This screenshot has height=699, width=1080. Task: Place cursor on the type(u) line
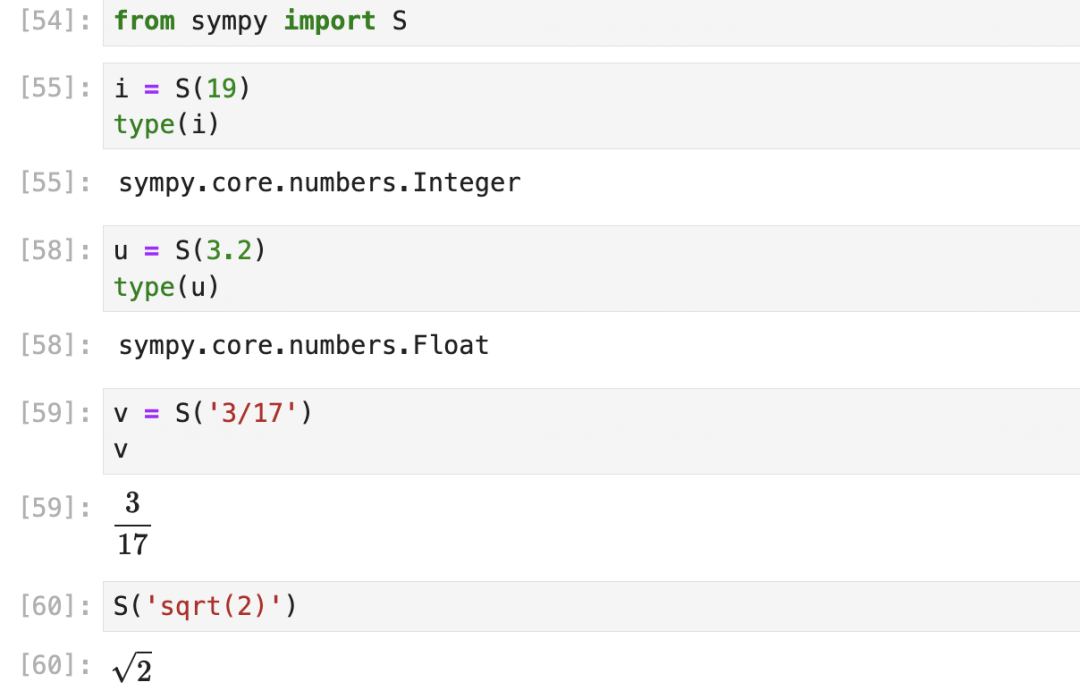click(166, 287)
